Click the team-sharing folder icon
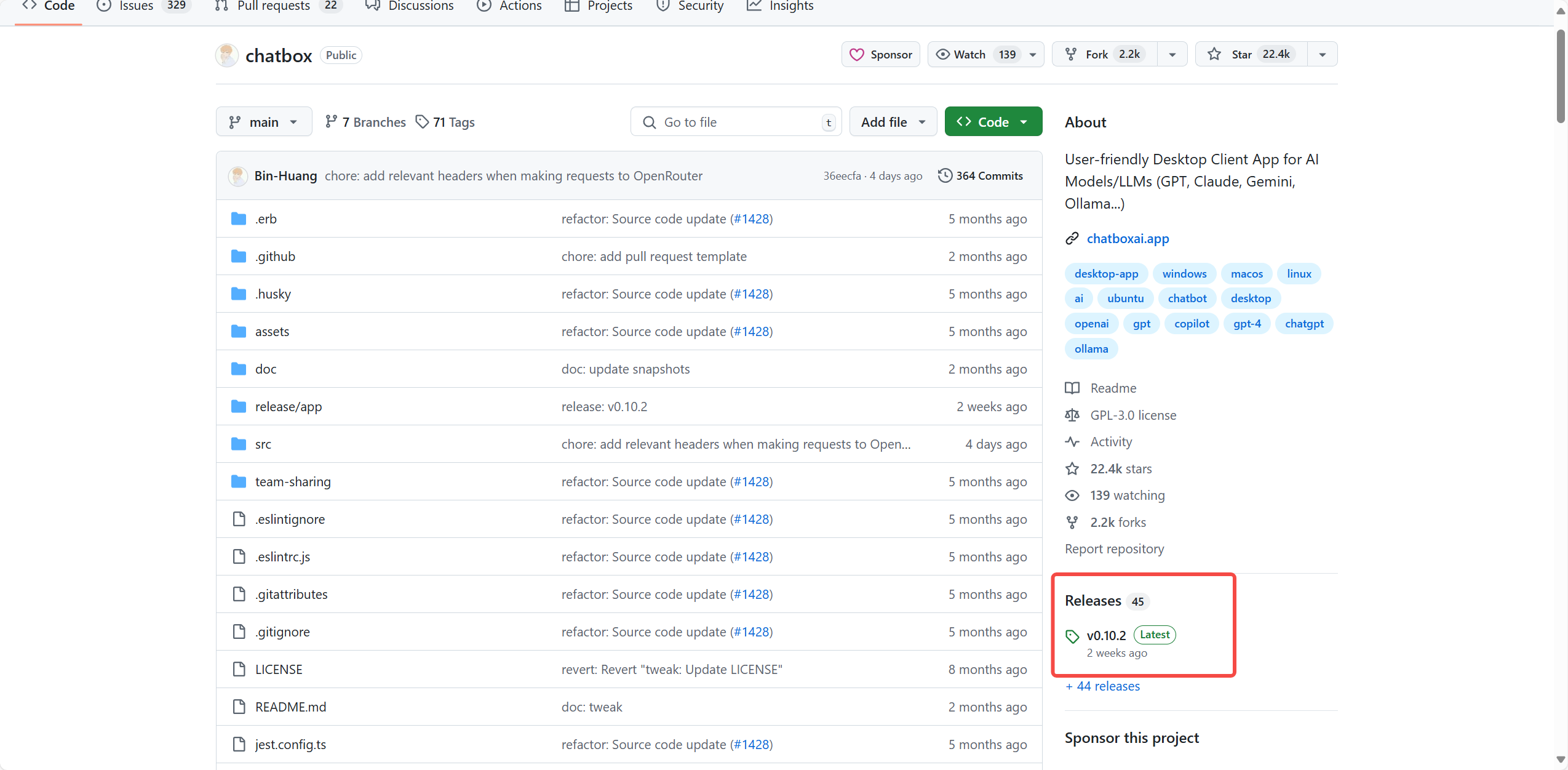The image size is (1568, 770). pos(239,482)
